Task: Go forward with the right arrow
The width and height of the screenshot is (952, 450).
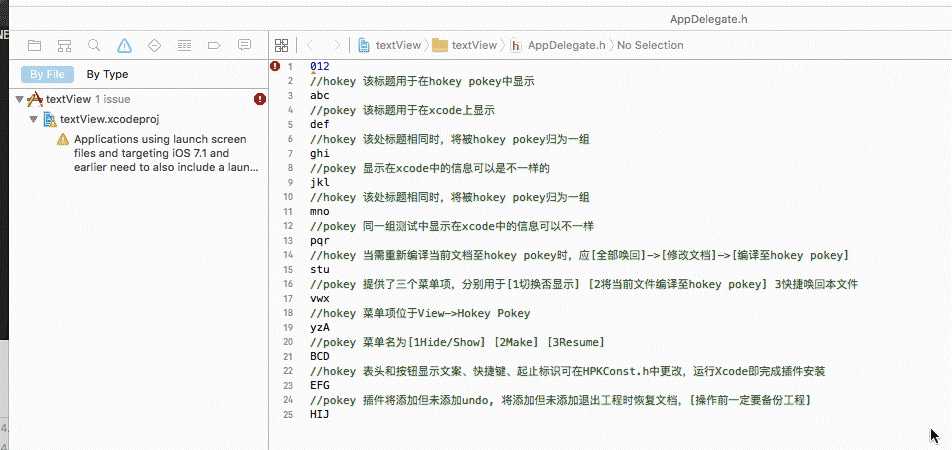Action: pyautogui.click(x=336, y=45)
